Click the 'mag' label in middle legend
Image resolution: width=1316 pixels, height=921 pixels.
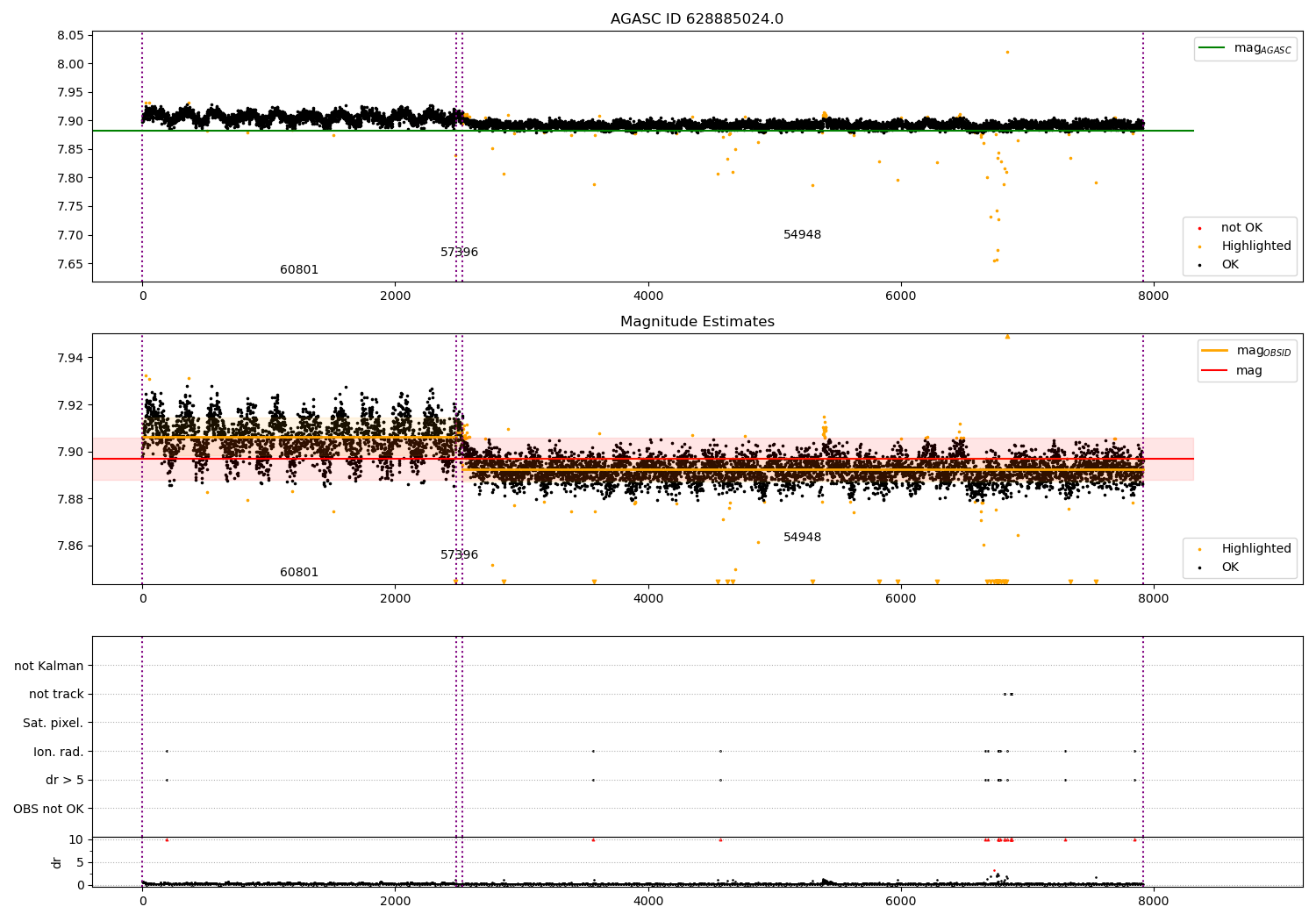pos(1249,370)
